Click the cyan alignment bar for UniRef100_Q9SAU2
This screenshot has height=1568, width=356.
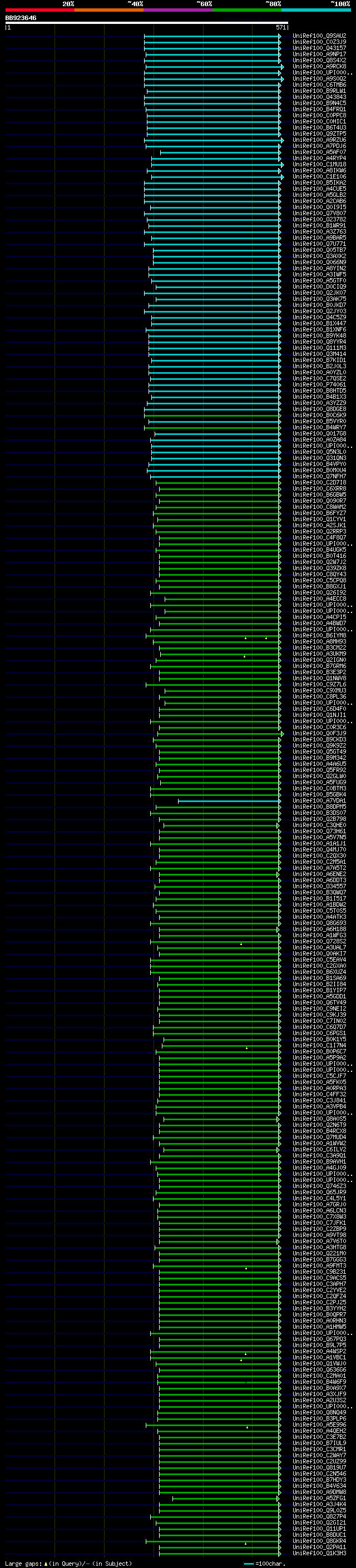tap(212, 36)
